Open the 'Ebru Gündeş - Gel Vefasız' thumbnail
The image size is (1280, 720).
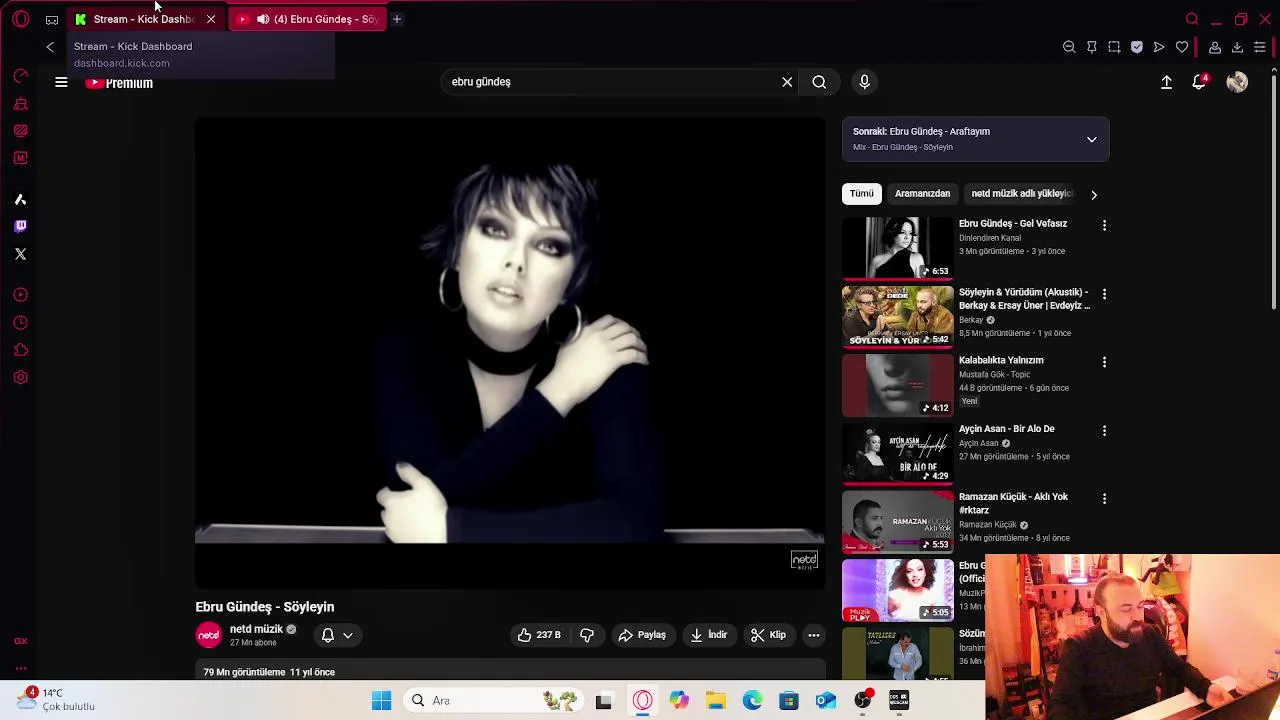897,248
